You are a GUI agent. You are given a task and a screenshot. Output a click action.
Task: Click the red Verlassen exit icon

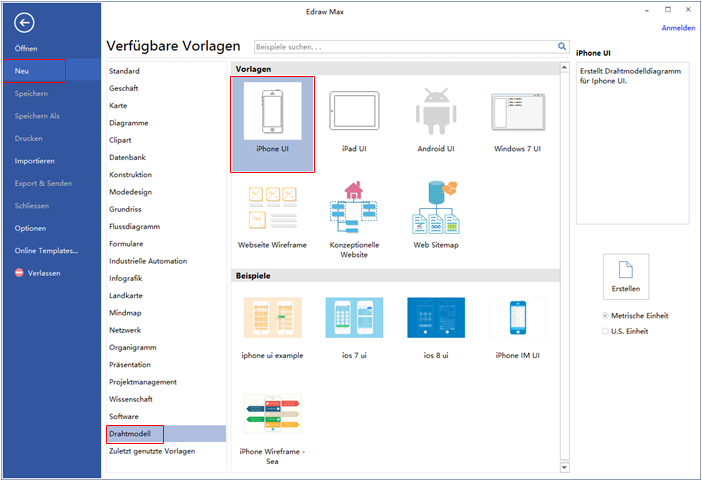[19, 273]
